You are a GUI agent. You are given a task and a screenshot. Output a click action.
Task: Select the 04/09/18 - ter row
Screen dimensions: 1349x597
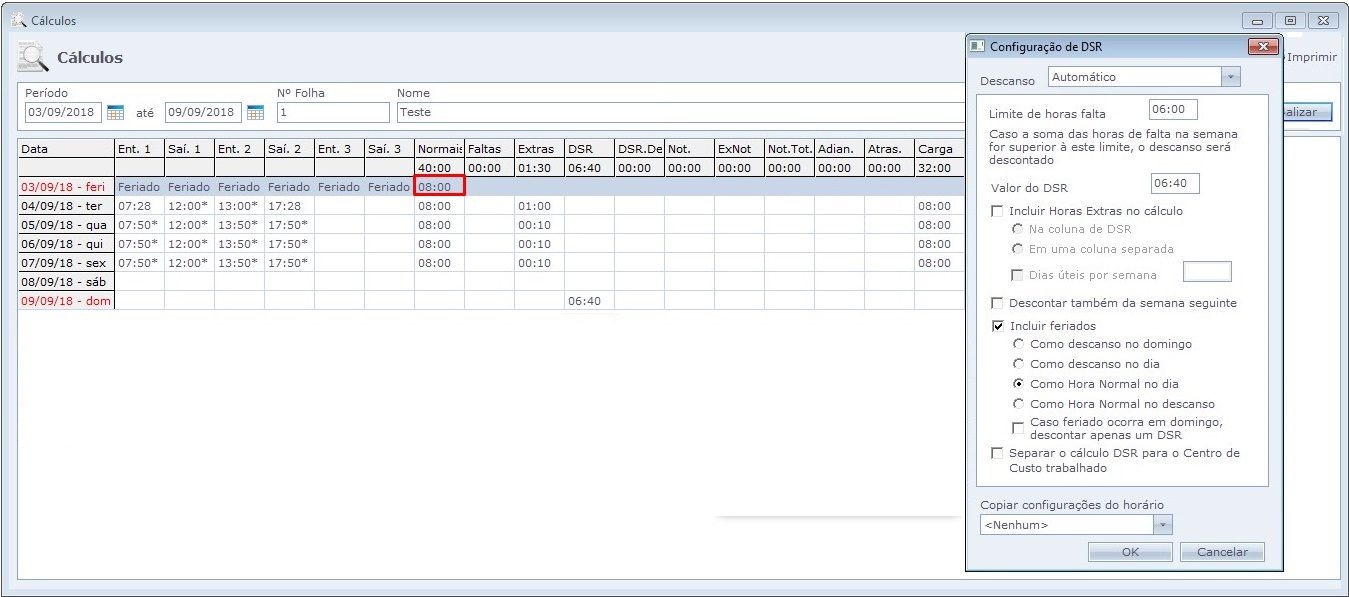[66, 206]
